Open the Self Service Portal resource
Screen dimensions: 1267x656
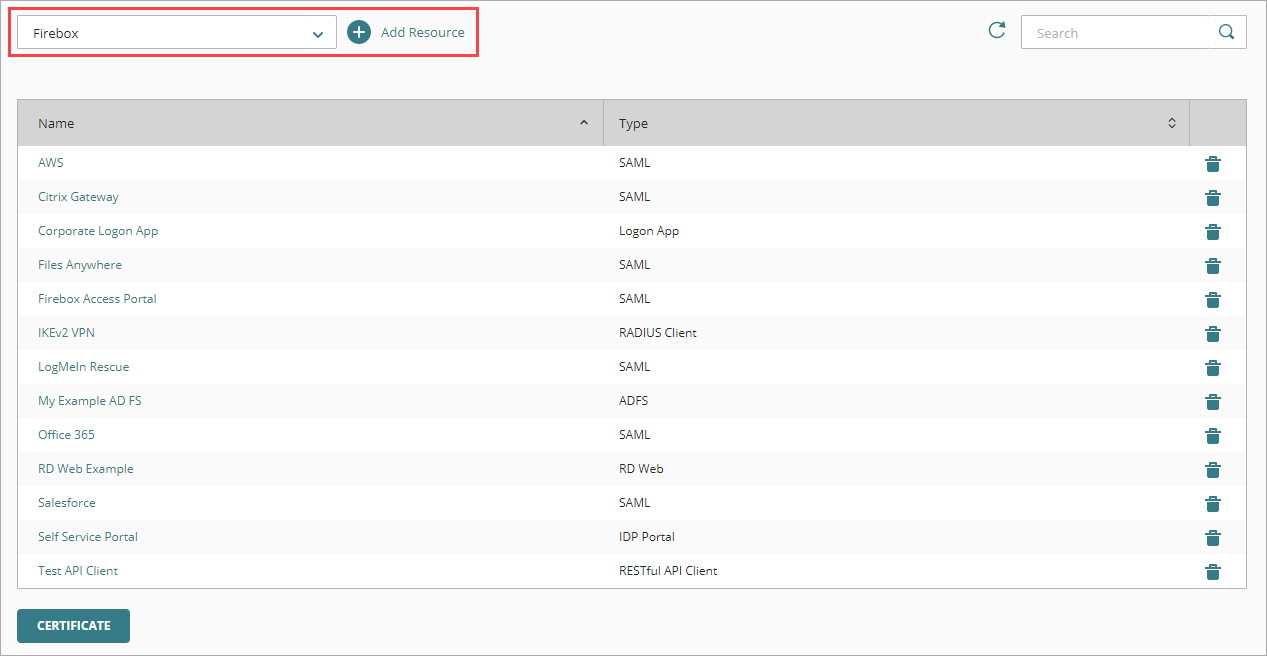point(88,537)
